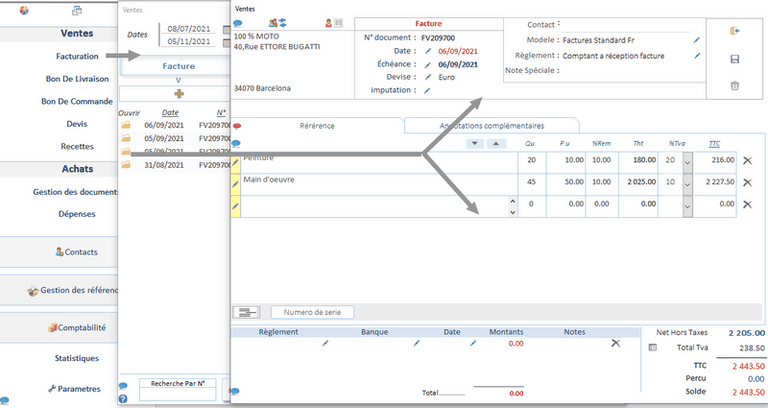This screenshot has width=768, height=408.
Task: Click the Numero de serie button
Action: click(x=312, y=312)
